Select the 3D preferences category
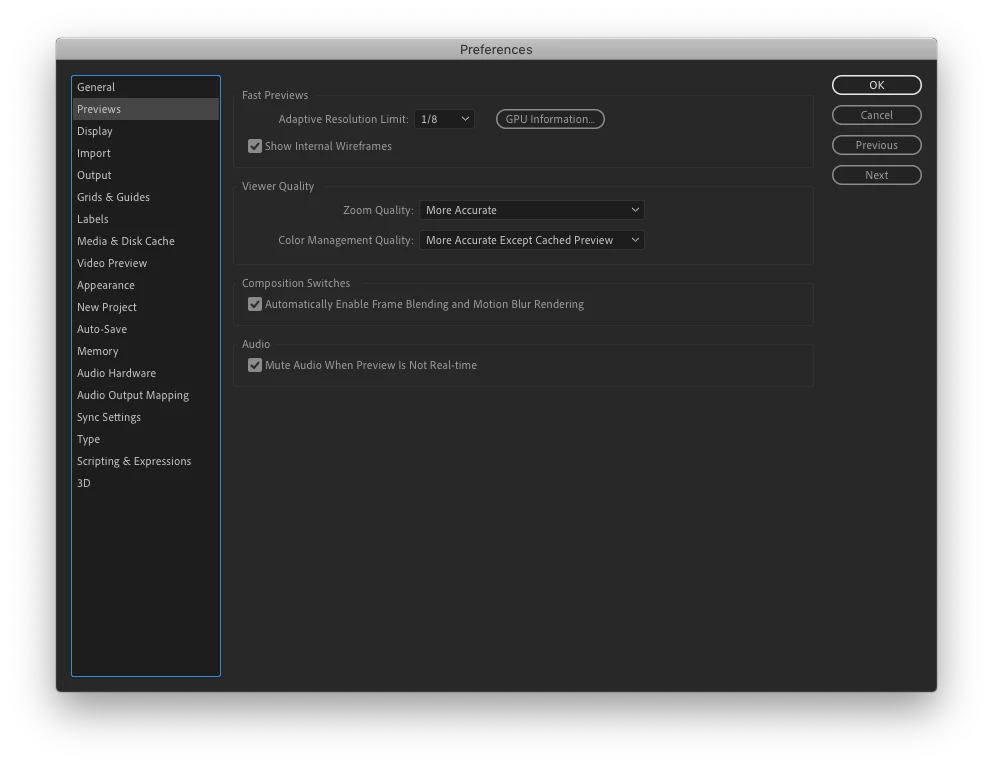The image size is (993, 766). pyautogui.click(x=146, y=483)
